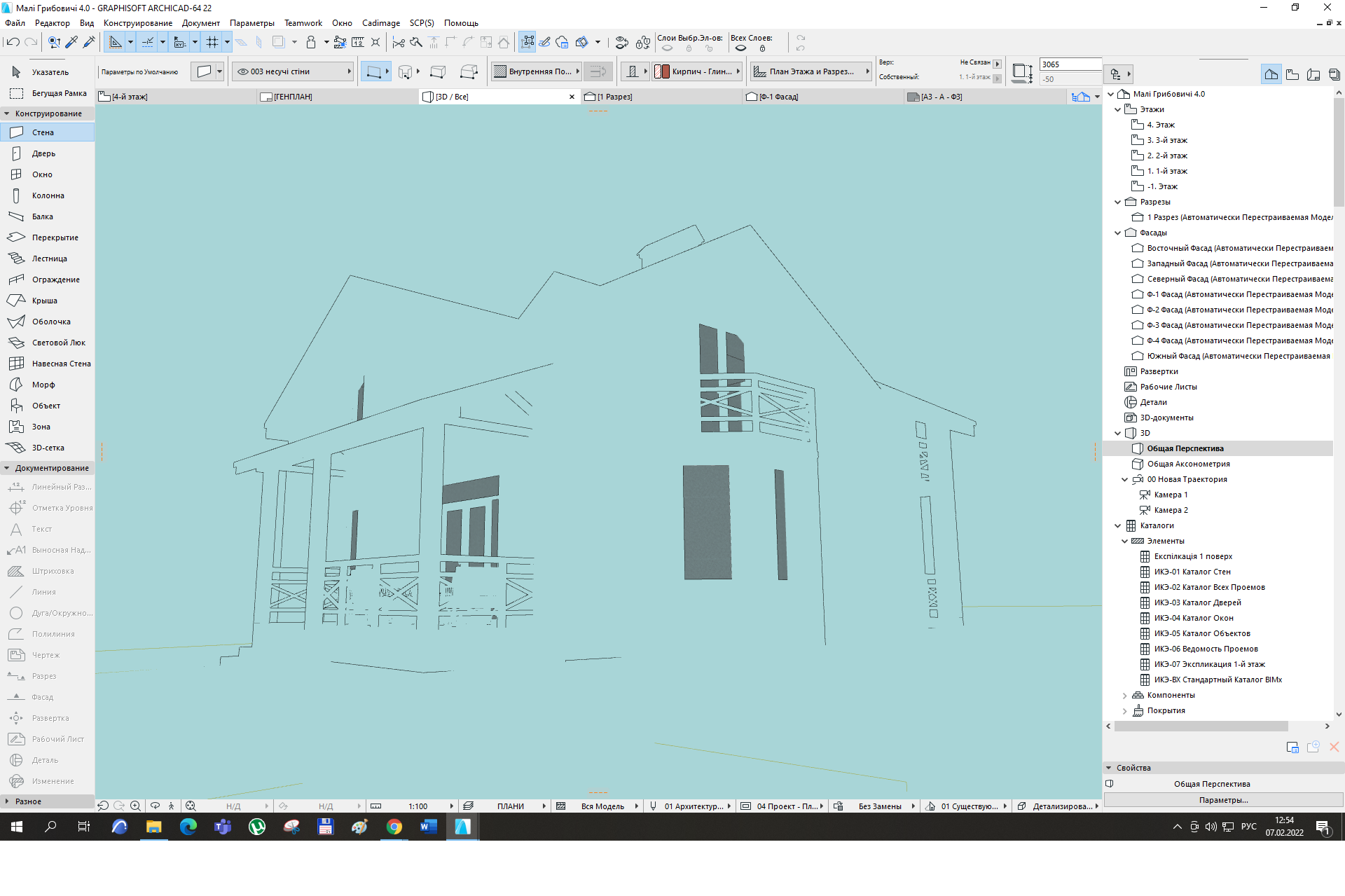Open the План Этажа и Разрез... dropdown
Viewport: 1345px width, 896px height.
(811, 71)
